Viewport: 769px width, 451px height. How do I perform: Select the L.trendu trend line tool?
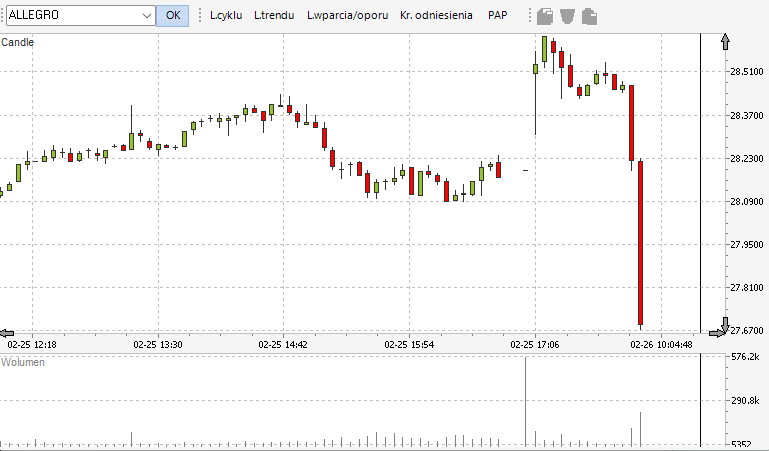tap(274, 15)
